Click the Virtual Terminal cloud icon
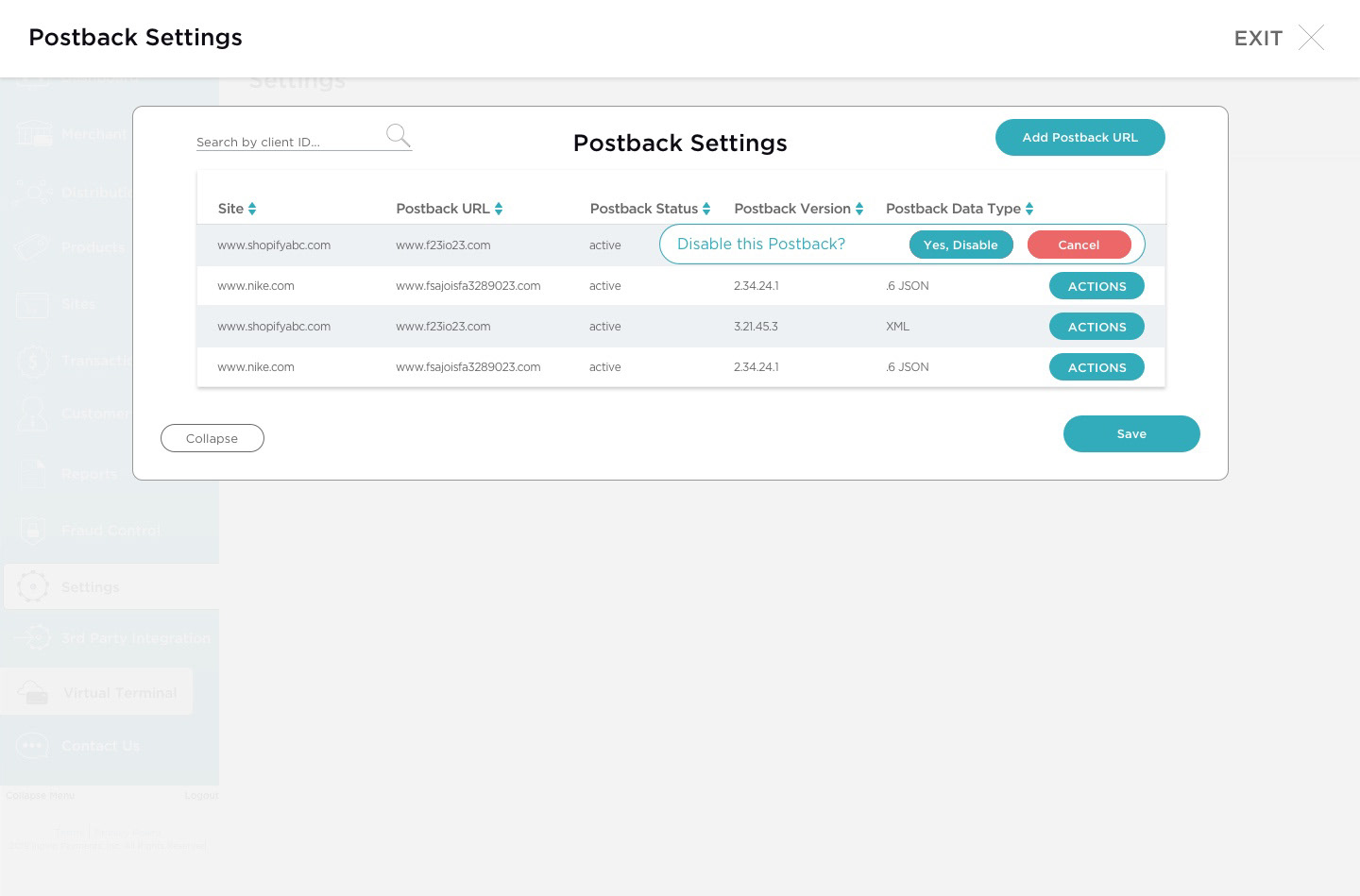The height and width of the screenshot is (896, 1360). click(33, 692)
